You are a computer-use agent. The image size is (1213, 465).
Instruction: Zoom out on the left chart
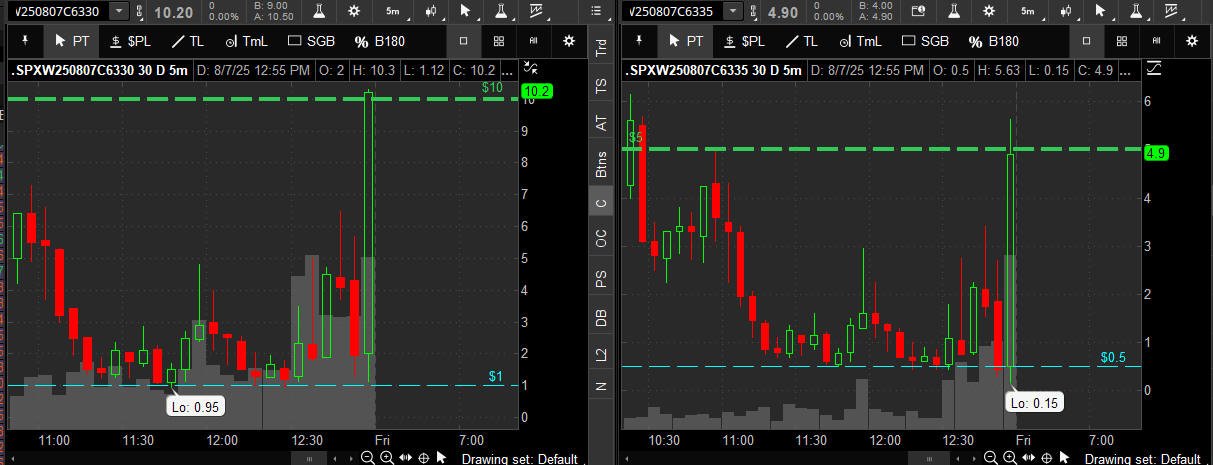[x=368, y=458]
